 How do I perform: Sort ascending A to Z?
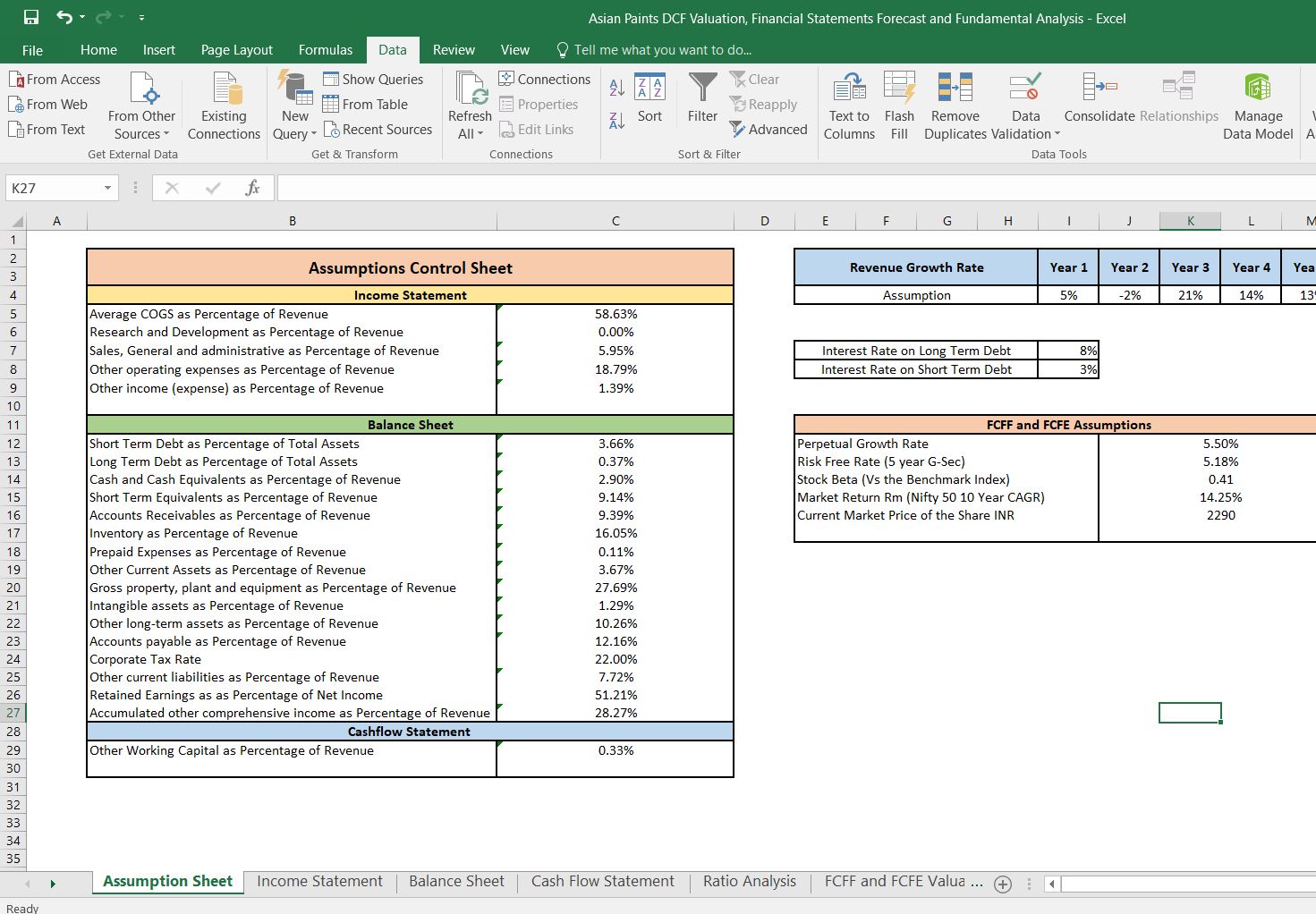click(x=616, y=88)
